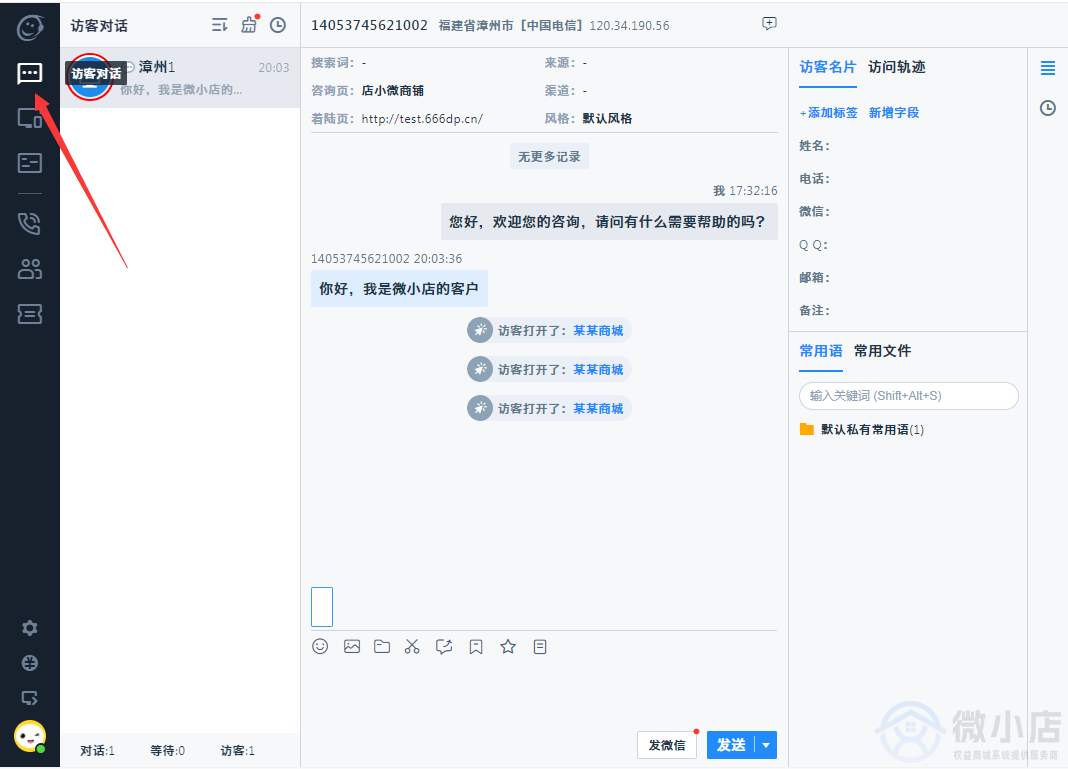This screenshot has width=1068, height=769.
Task: Open the device monitor sidebar icon
Action: click(29, 119)
